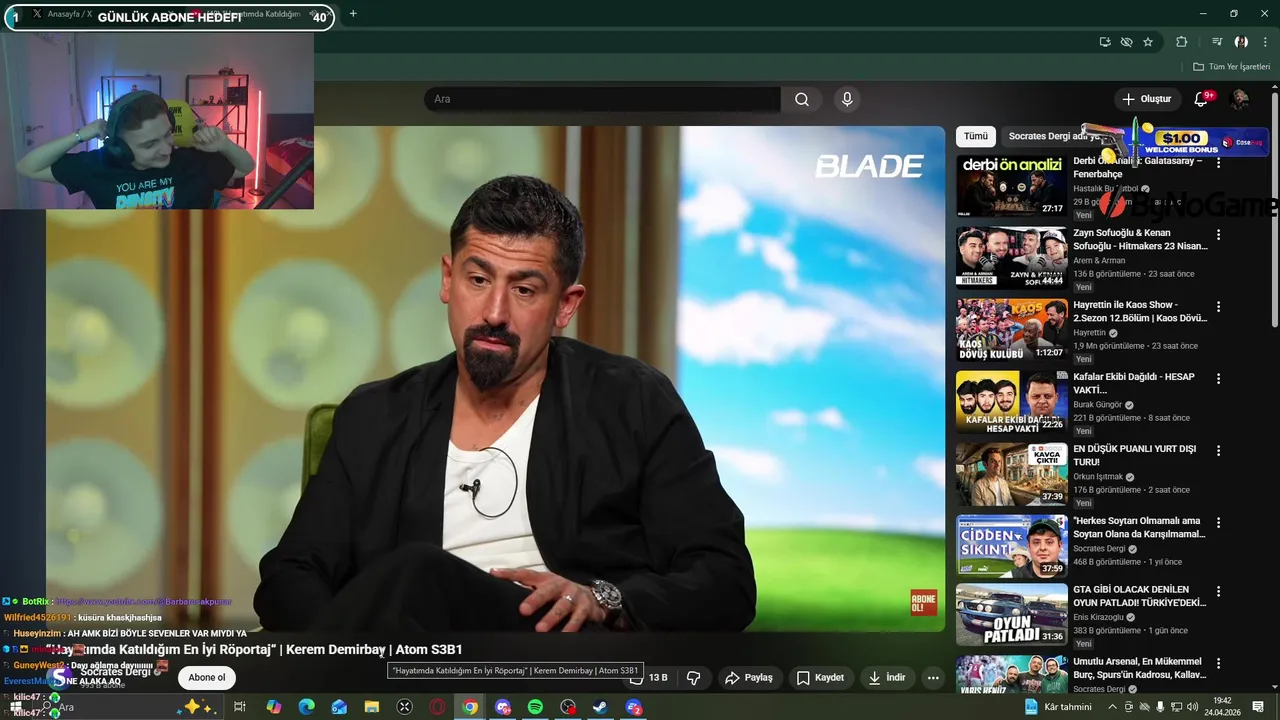The width and height of the screenshot is (1280, 720).
Task: Show hidden system tray icons chevron
Action: pos(1111,707)
